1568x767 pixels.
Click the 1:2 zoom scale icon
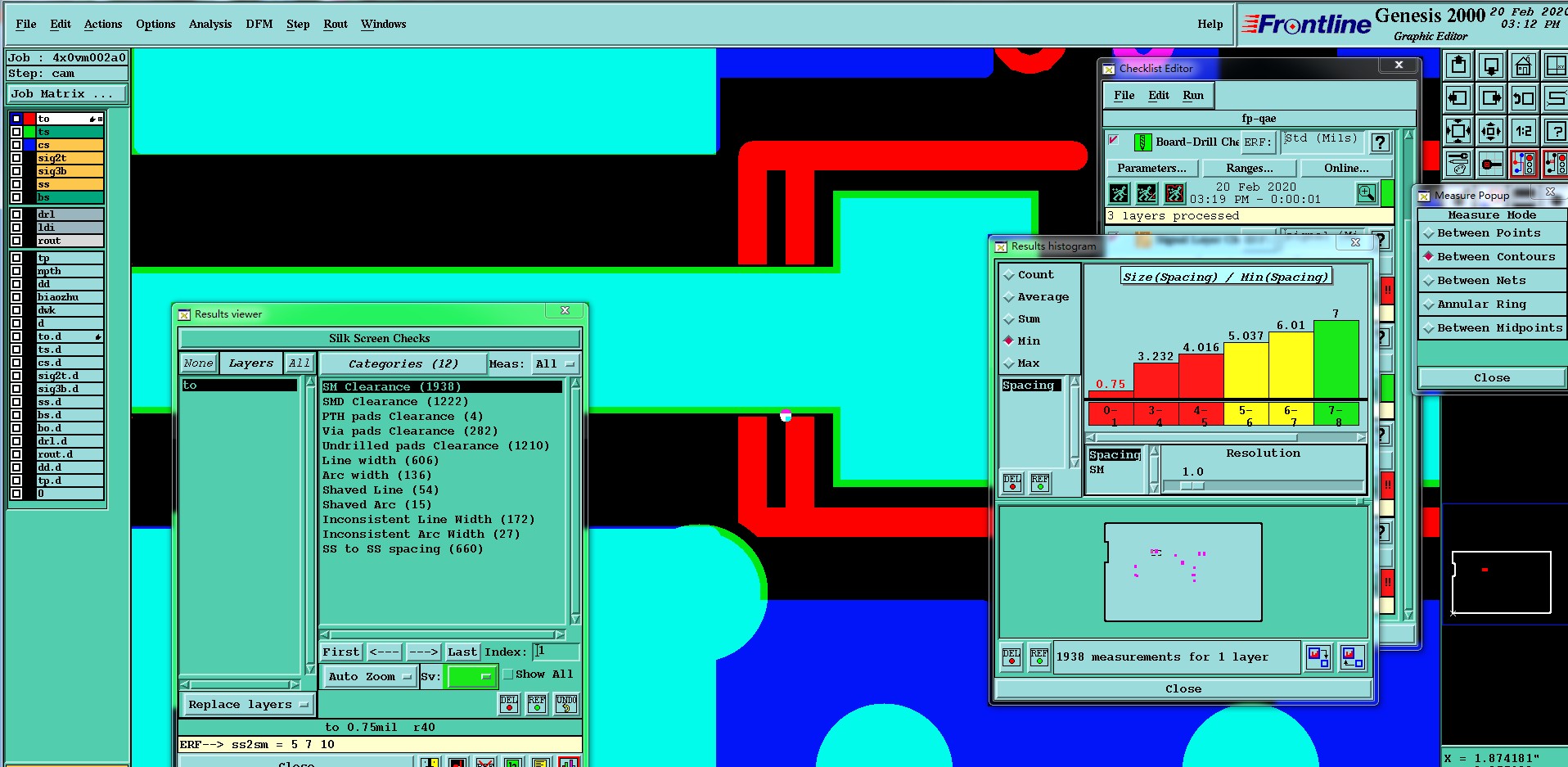pos(1524,130)
